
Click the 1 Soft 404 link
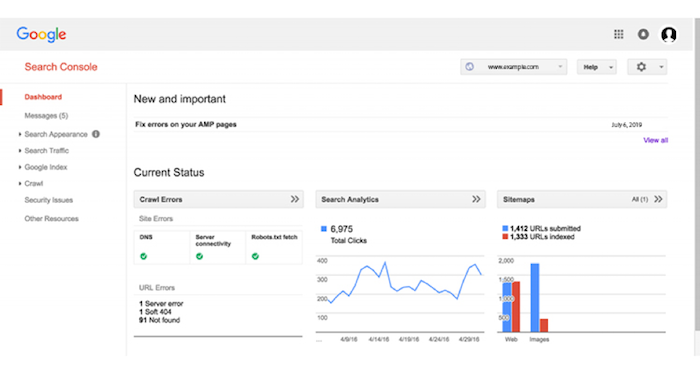tap(155, 312)
